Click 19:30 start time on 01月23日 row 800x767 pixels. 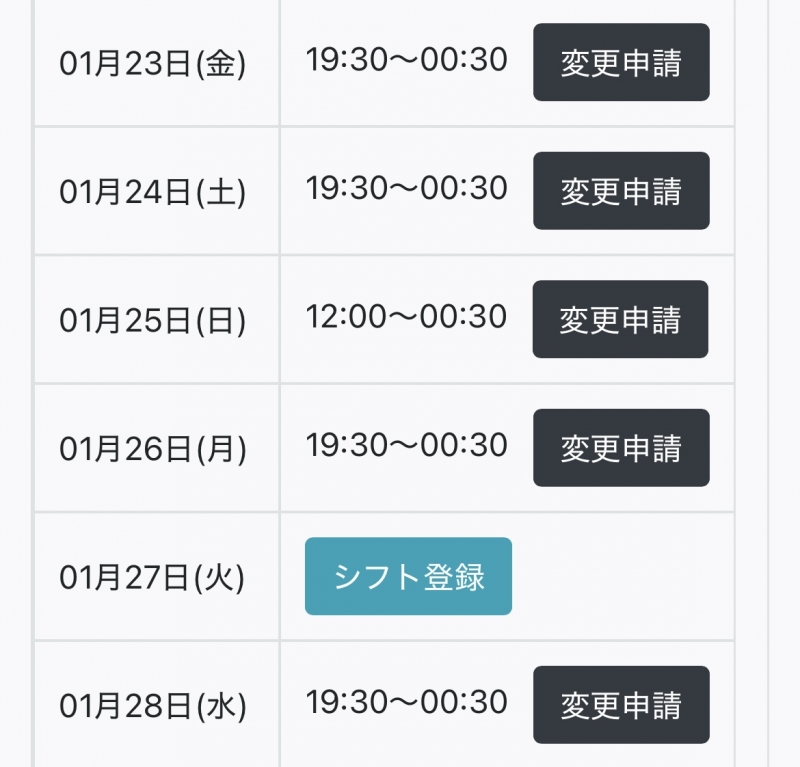[338, 60]
